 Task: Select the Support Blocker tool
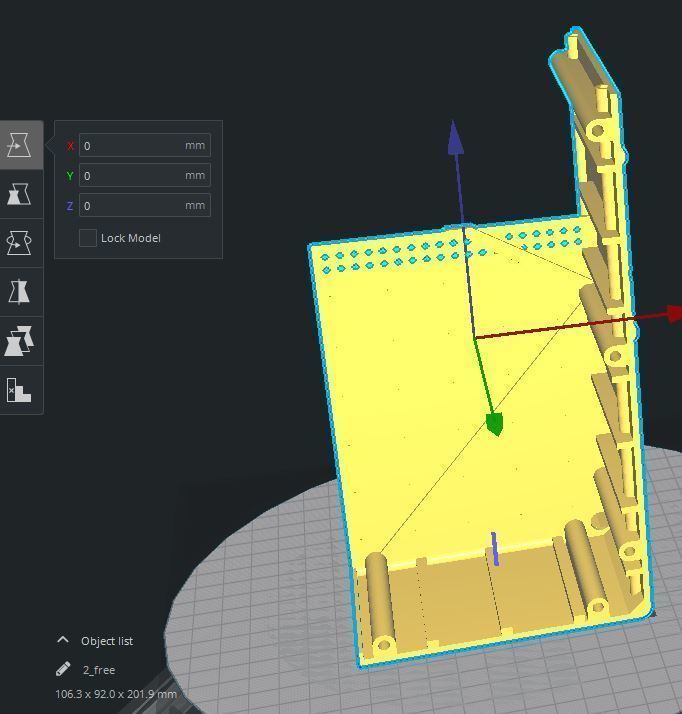pyautogui.click(x=19, y=390)
